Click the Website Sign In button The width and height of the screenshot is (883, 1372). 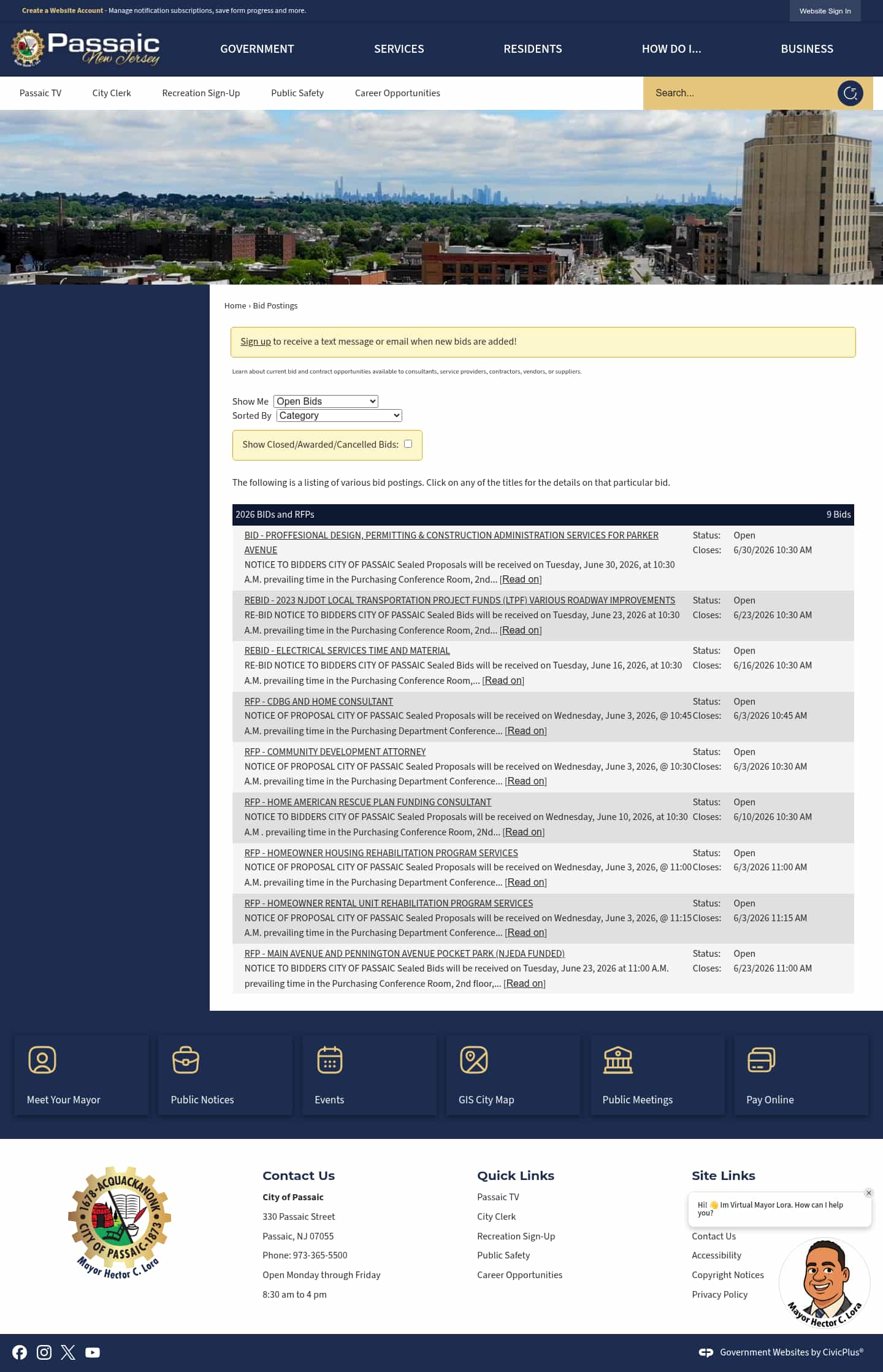tap(825, 11)
